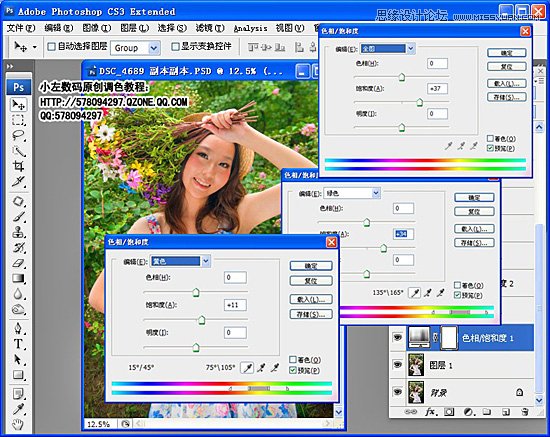Open the 文件 menu
Viewport: 550px width, 437px height.
coord(21,28)
